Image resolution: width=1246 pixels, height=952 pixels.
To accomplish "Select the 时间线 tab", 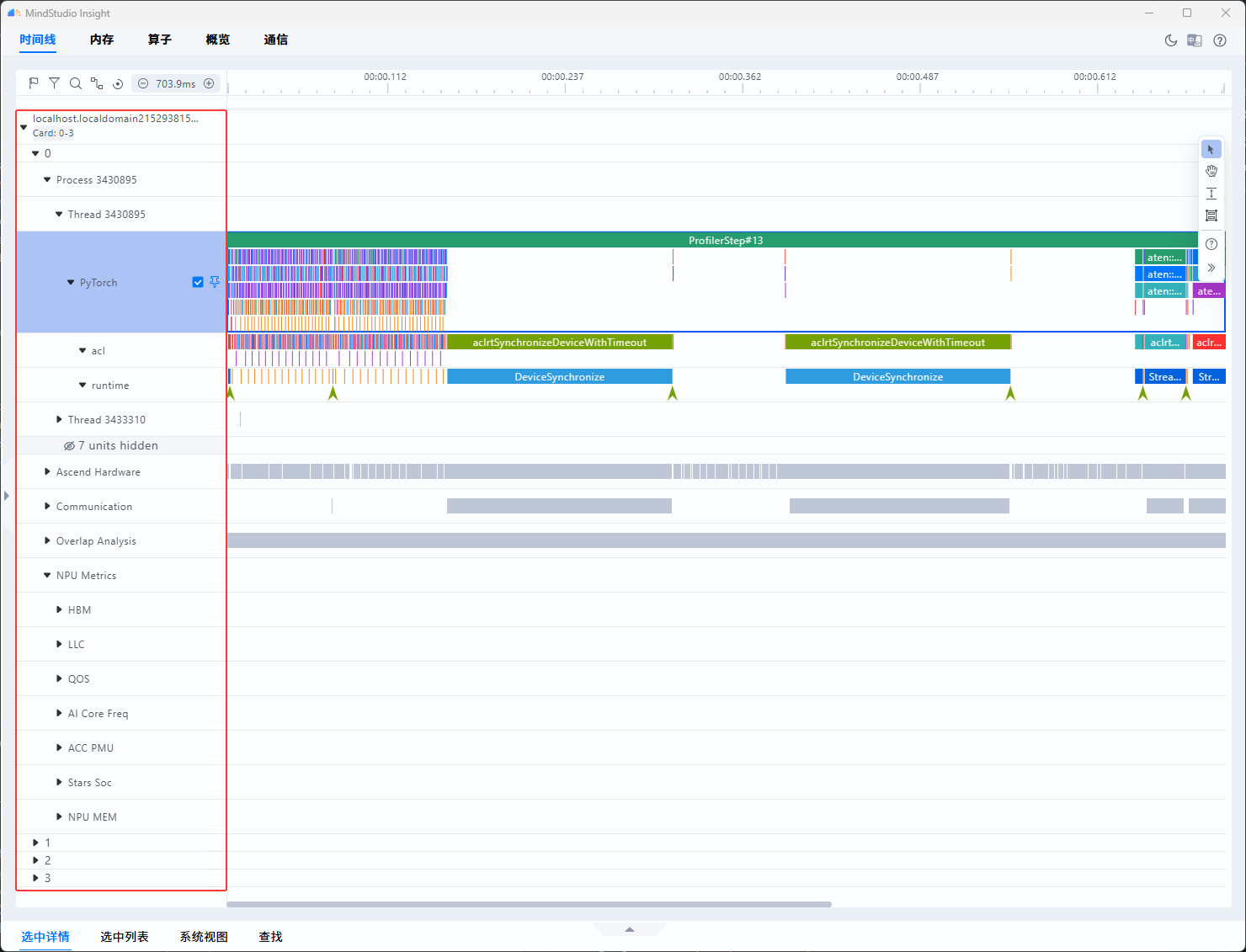I will [38, 40].
